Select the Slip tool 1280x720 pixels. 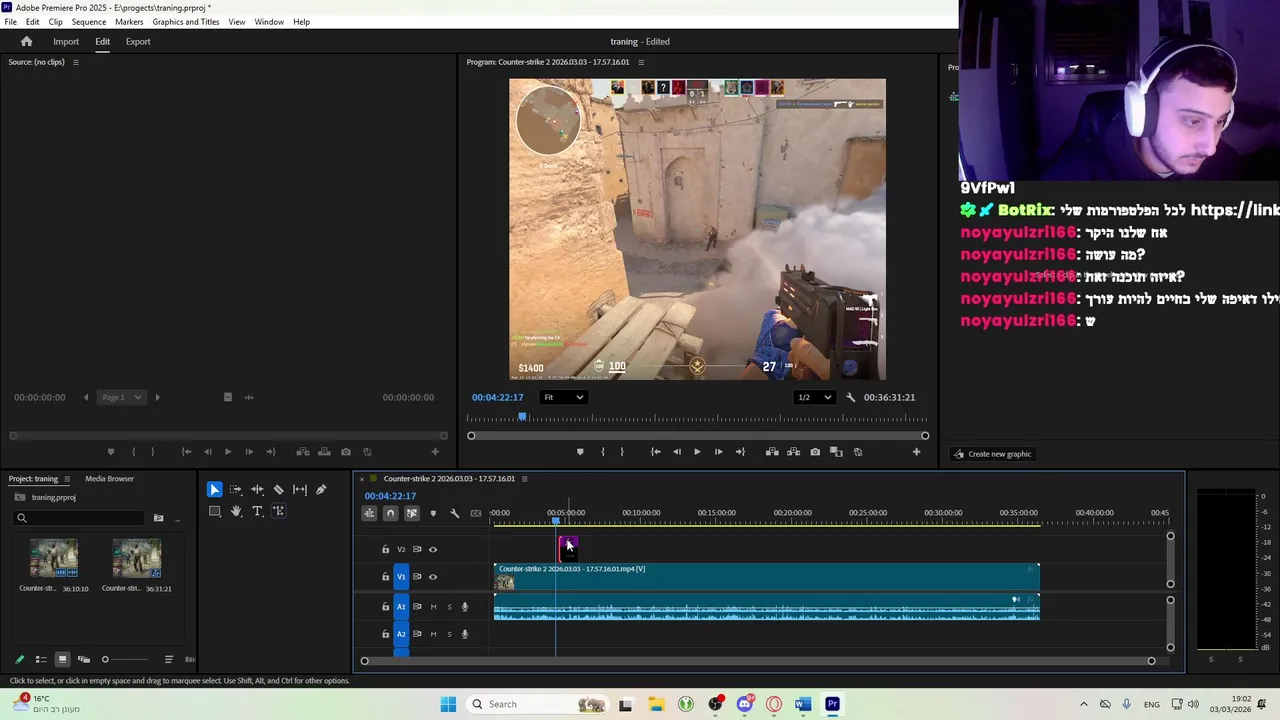point(300,489)
